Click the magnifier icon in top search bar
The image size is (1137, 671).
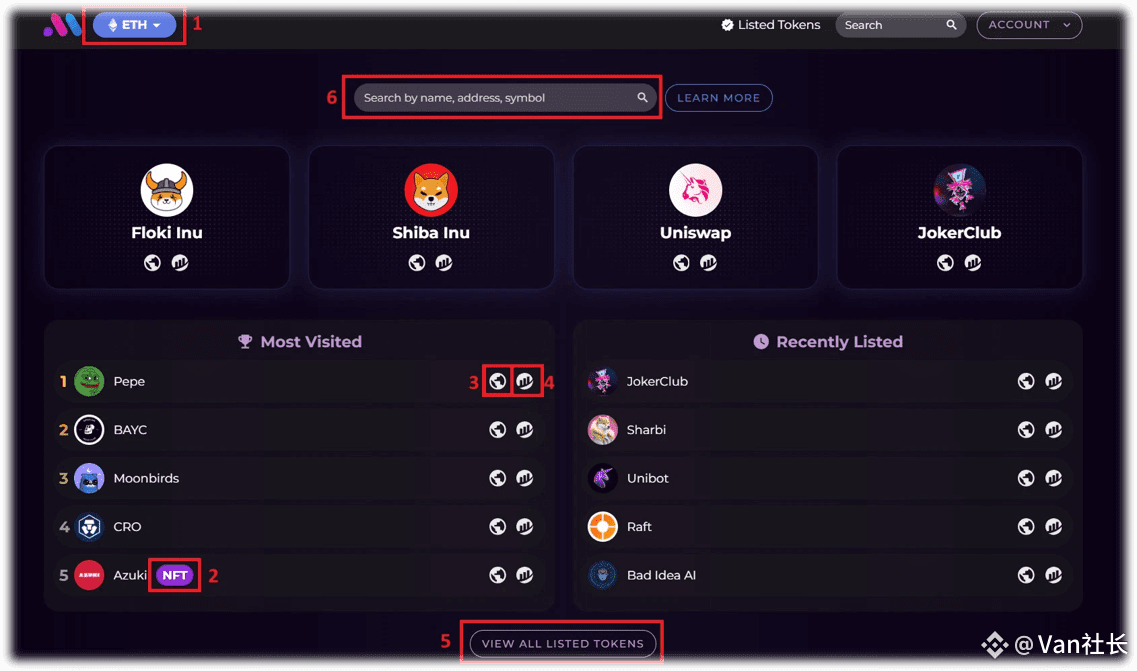pyautogui.click(x=951, y=25)
